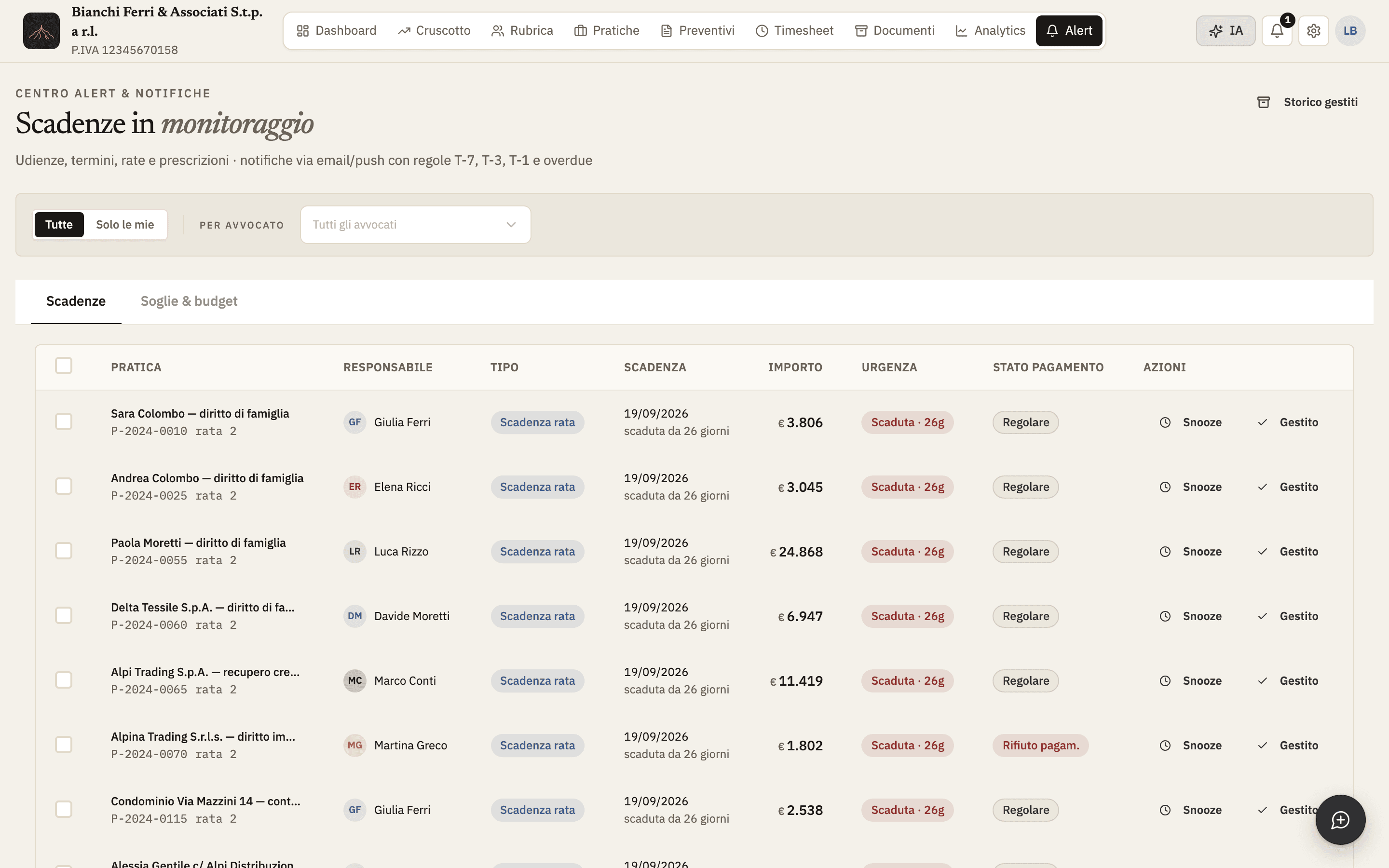The image size is (1389, 868).
Task: Click the Storico gestiti archive icon
Action: (x=1263, y=102)
